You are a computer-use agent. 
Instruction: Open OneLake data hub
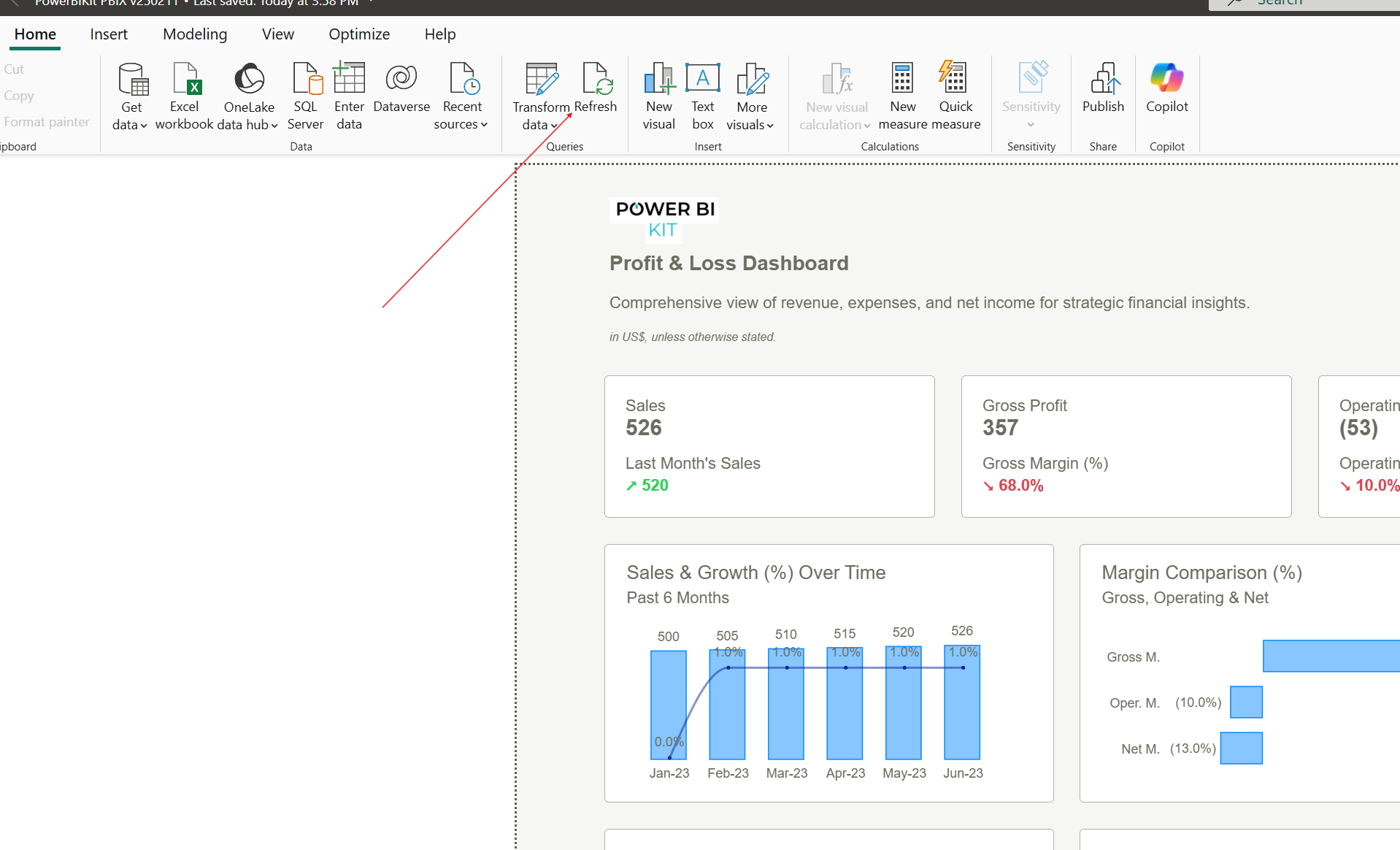tap(249, 96)
